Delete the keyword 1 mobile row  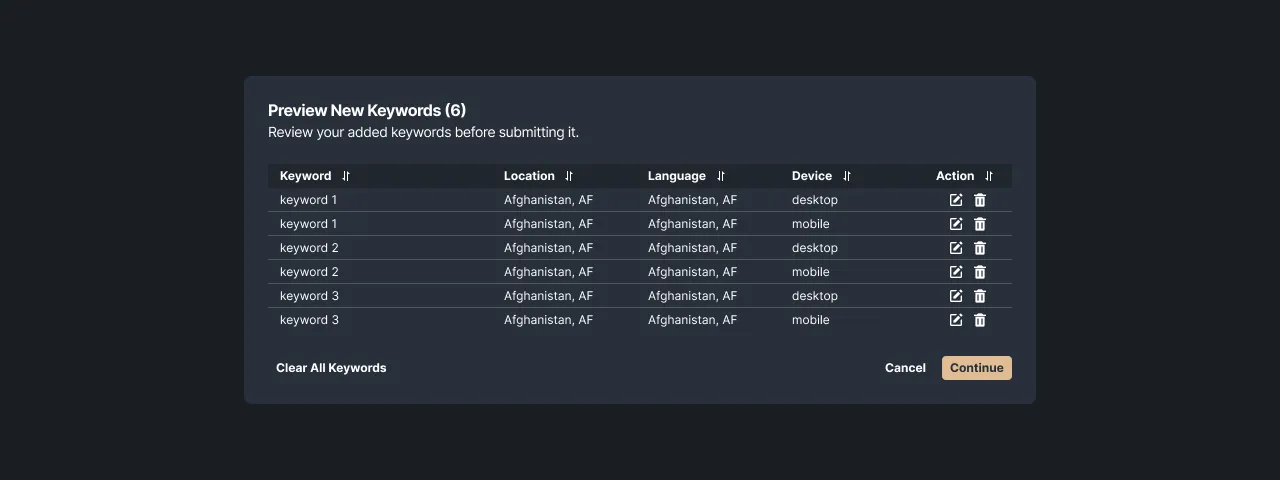[980, 224]
